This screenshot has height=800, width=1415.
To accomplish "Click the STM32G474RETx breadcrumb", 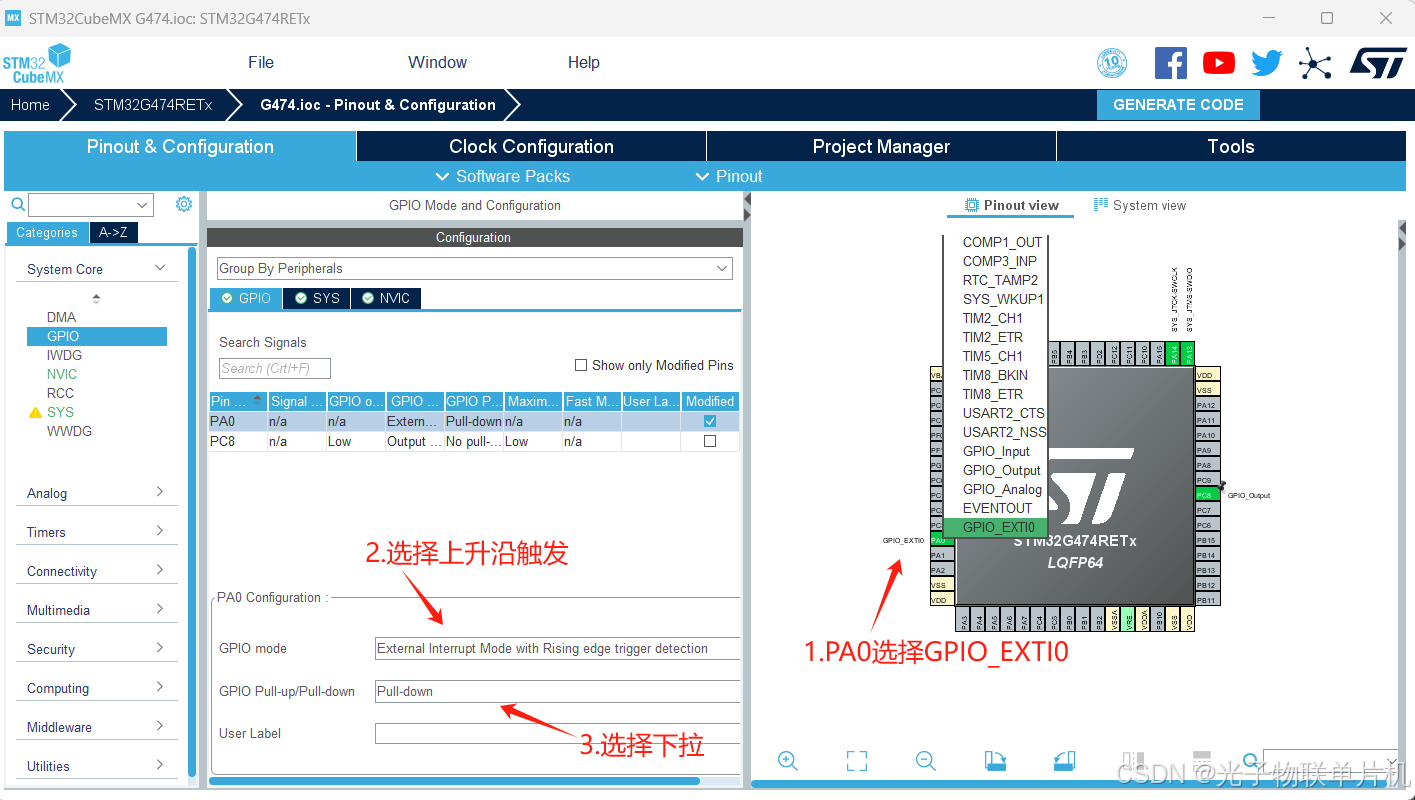I will tap(153, 105).
